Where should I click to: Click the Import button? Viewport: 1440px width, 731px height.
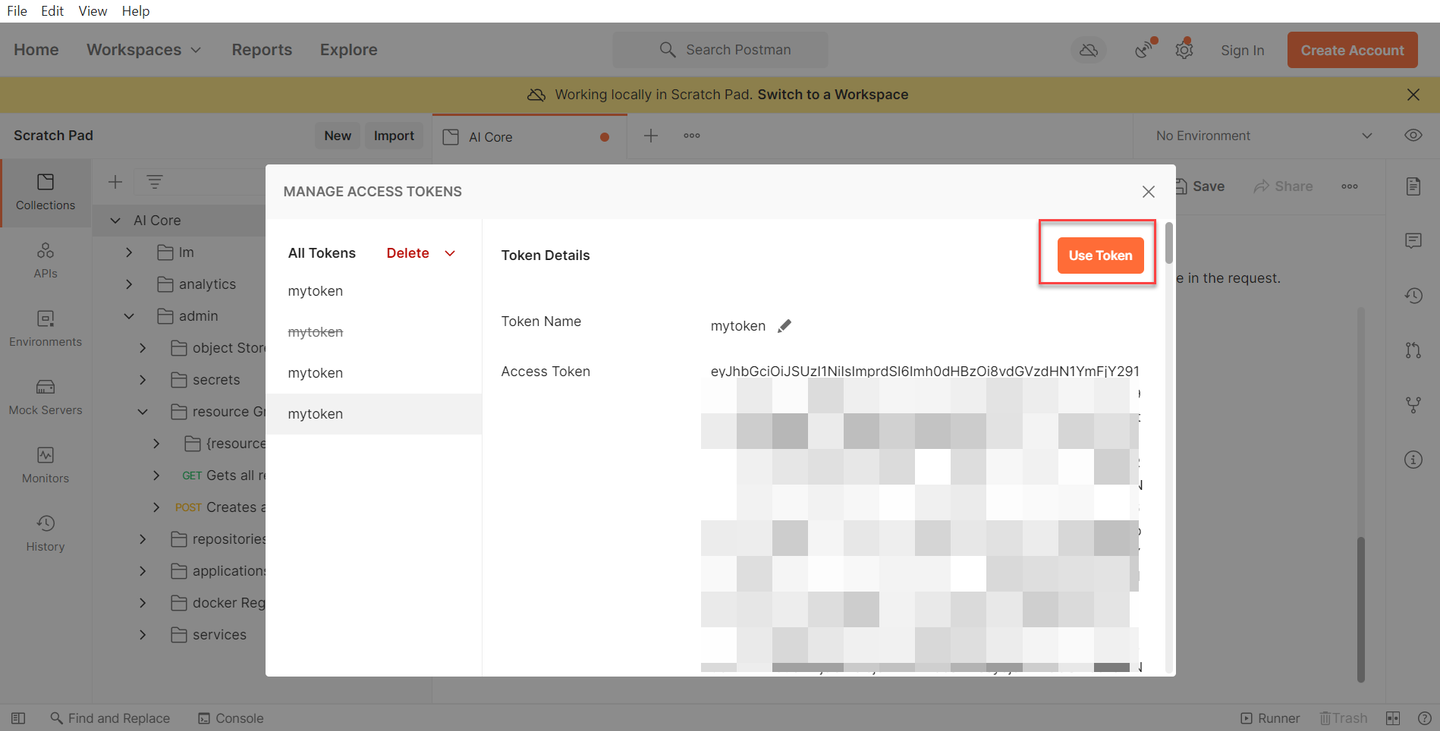click(394, 136)
